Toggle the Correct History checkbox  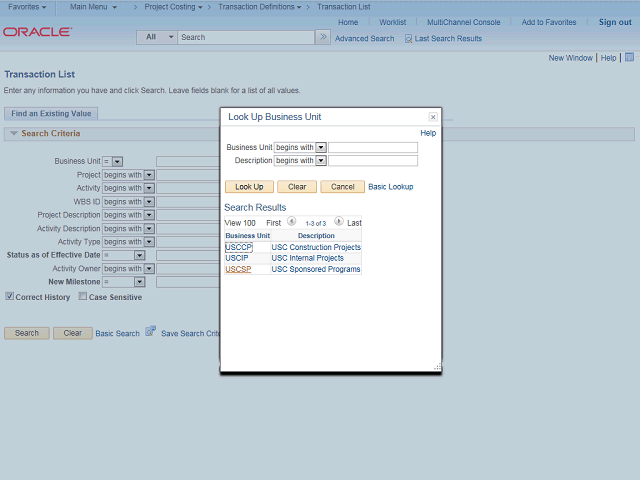pos(10,296)
